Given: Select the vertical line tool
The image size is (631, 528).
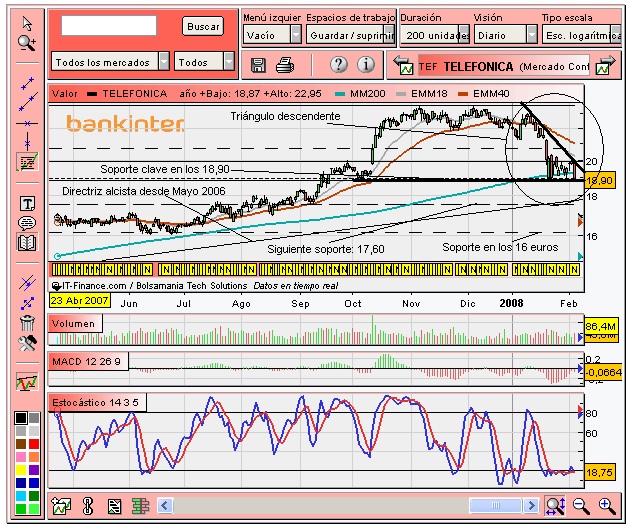Looking at the screenshot, I should (x=27, y=142).
